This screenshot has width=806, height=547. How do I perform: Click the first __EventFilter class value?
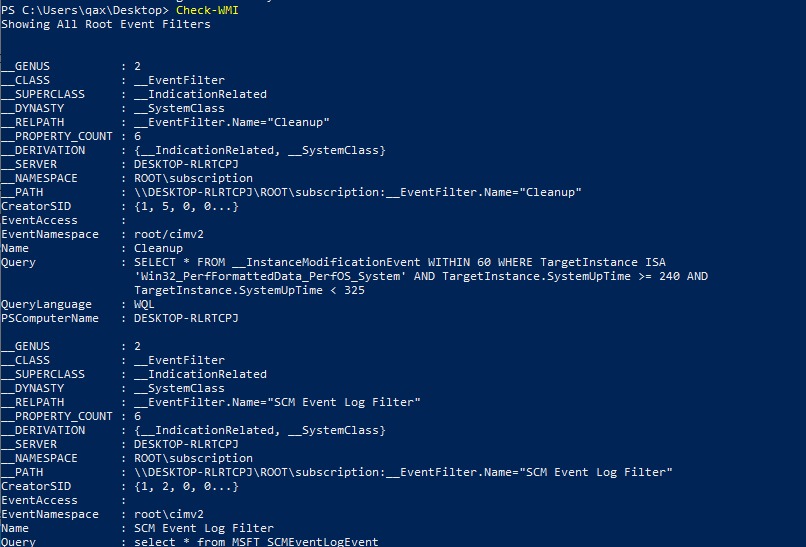point(179,80)
